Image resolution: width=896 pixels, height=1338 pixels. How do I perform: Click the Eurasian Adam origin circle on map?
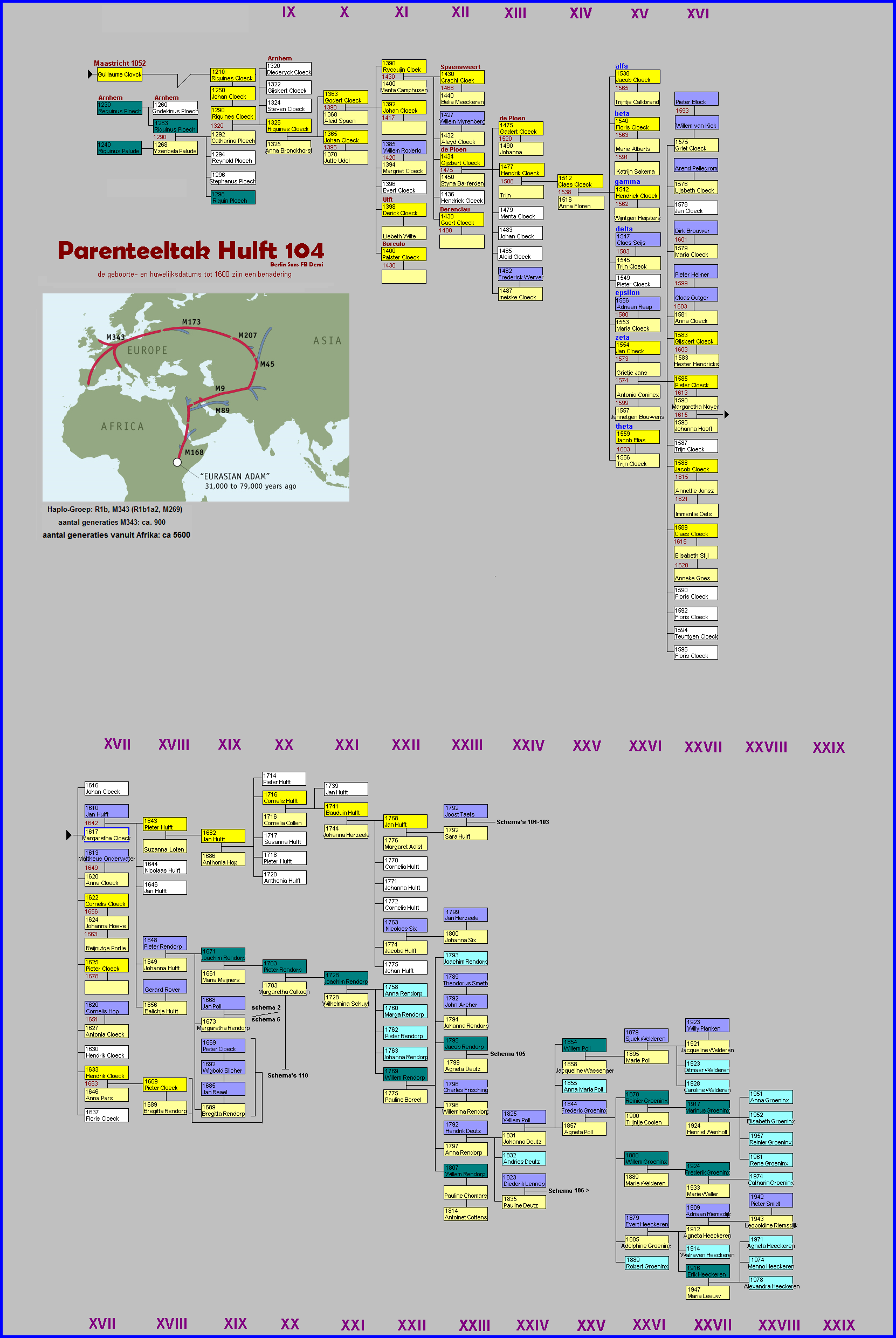pyautogui.click(x=177, y=462)
